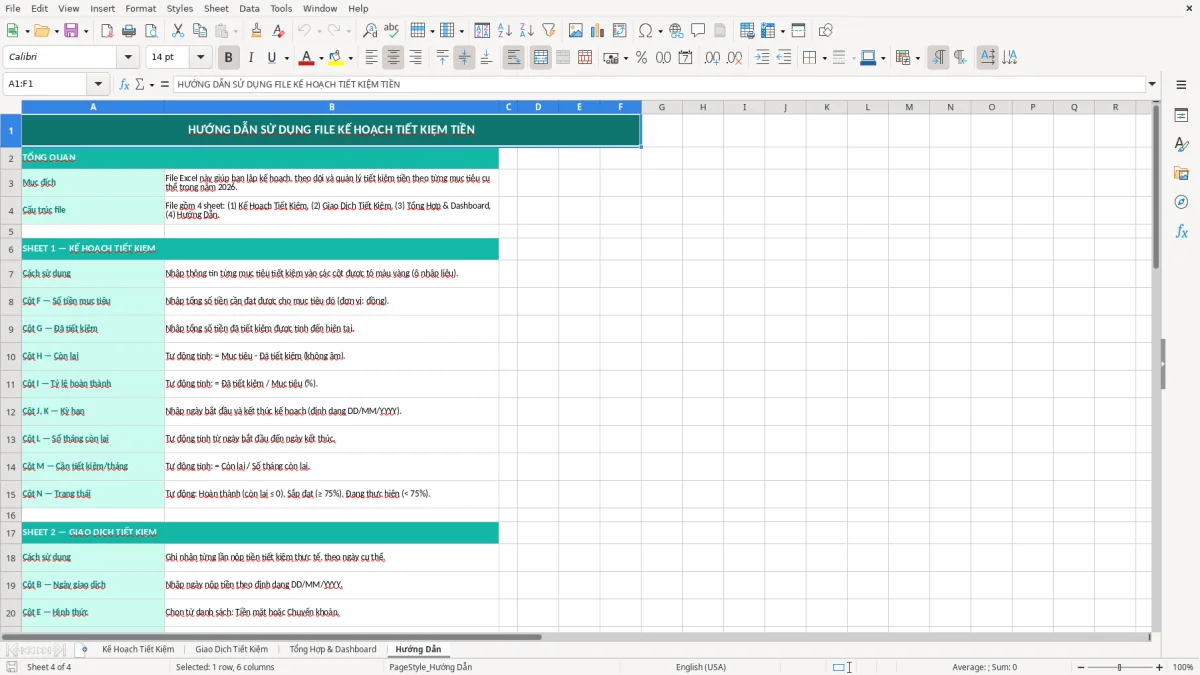
Task: Select column header G
Action: point(661,107)
